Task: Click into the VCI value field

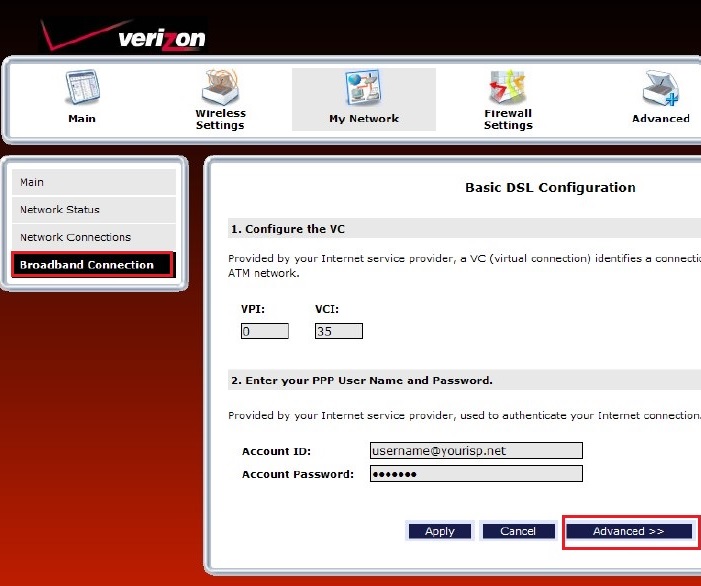Action: click(x=338, y=331)
